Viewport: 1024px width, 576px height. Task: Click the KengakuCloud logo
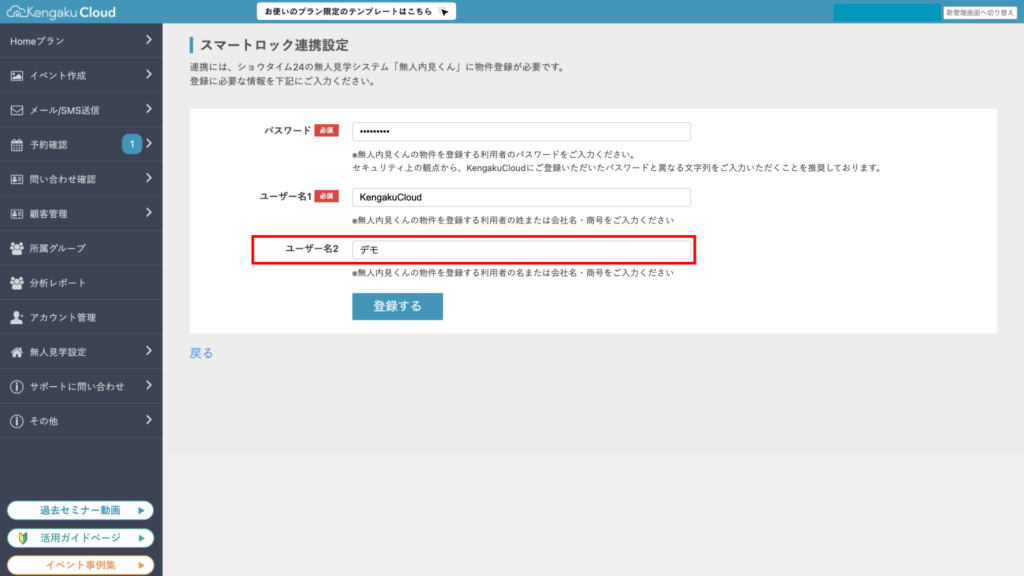61,12
